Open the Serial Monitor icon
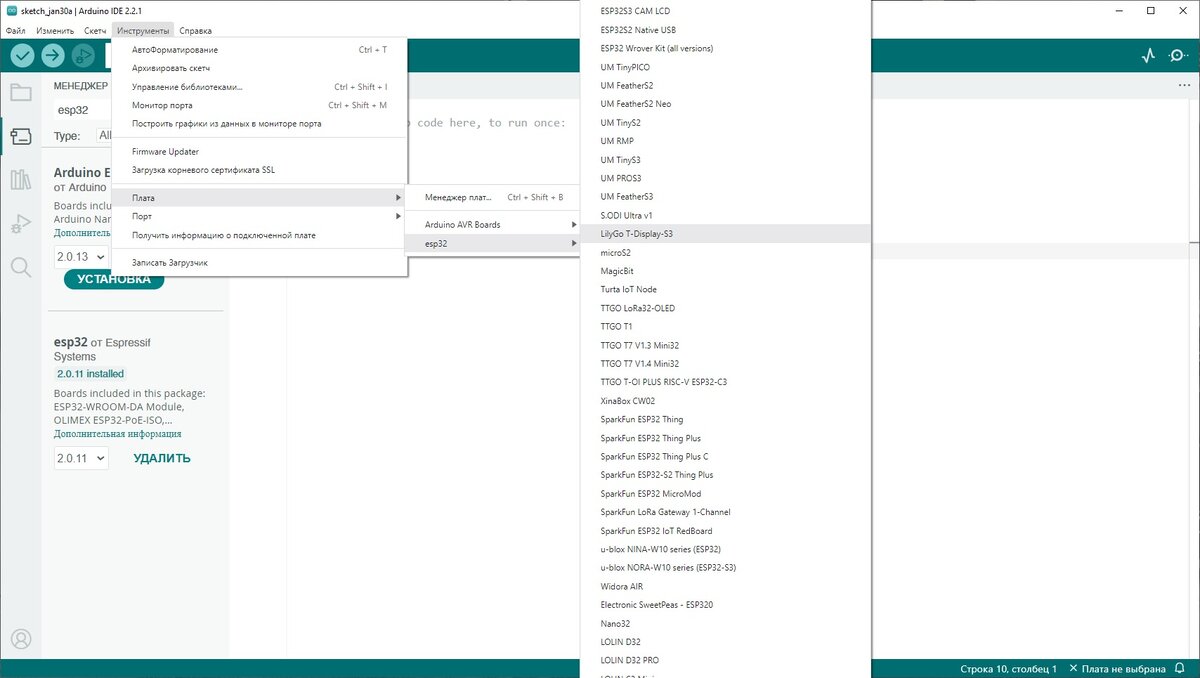1200x678 pixels. (1178, 56)
